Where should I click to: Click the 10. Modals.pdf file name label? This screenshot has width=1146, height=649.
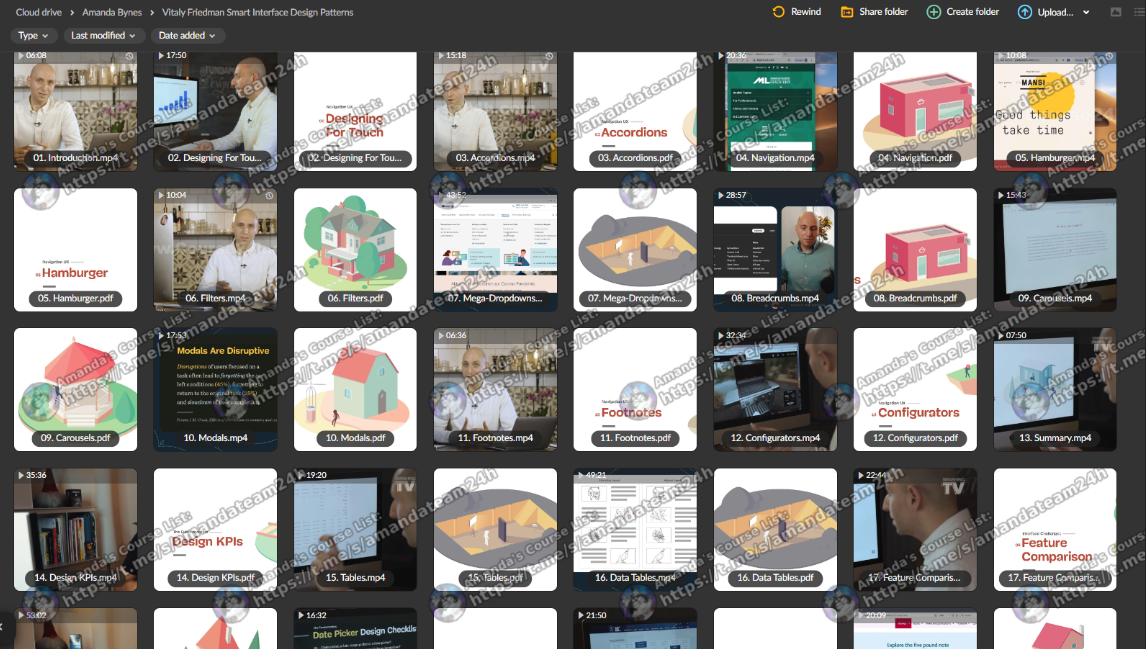[355, 438]
